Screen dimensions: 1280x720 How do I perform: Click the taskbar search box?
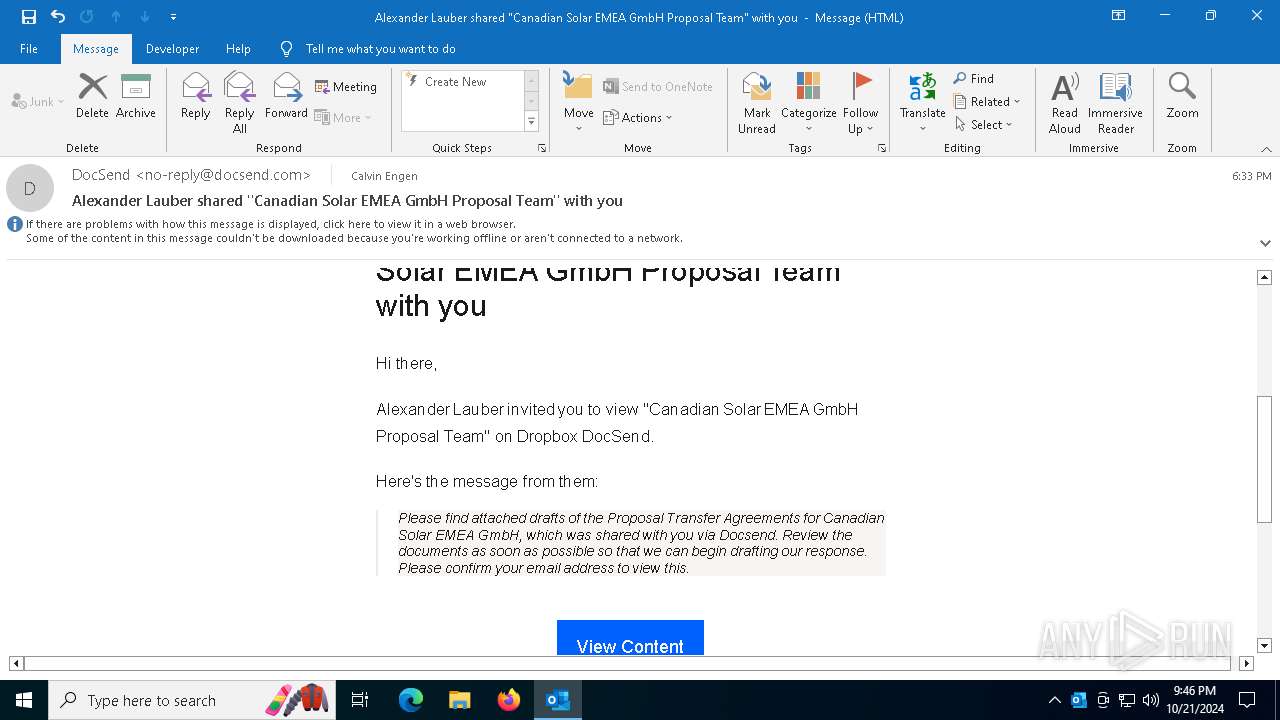click(x=192, y=700)
